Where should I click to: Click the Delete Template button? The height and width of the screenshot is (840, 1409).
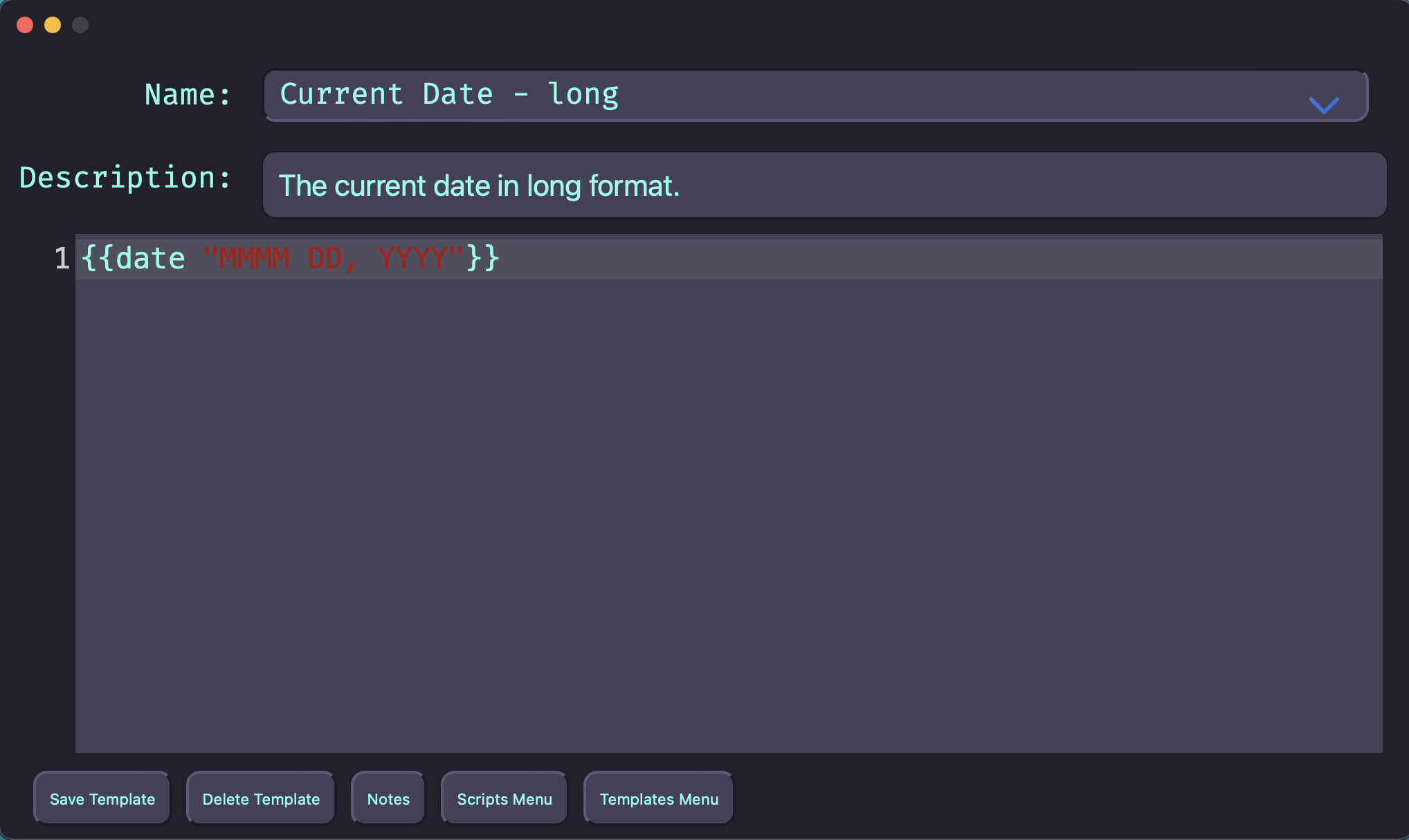pos(261,798)
